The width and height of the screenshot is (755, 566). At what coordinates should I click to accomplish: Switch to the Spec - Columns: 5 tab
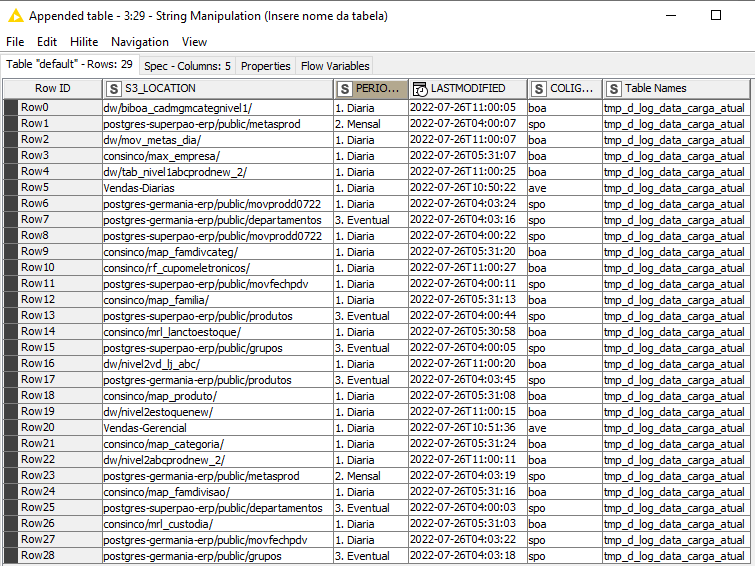coord(187,66)
